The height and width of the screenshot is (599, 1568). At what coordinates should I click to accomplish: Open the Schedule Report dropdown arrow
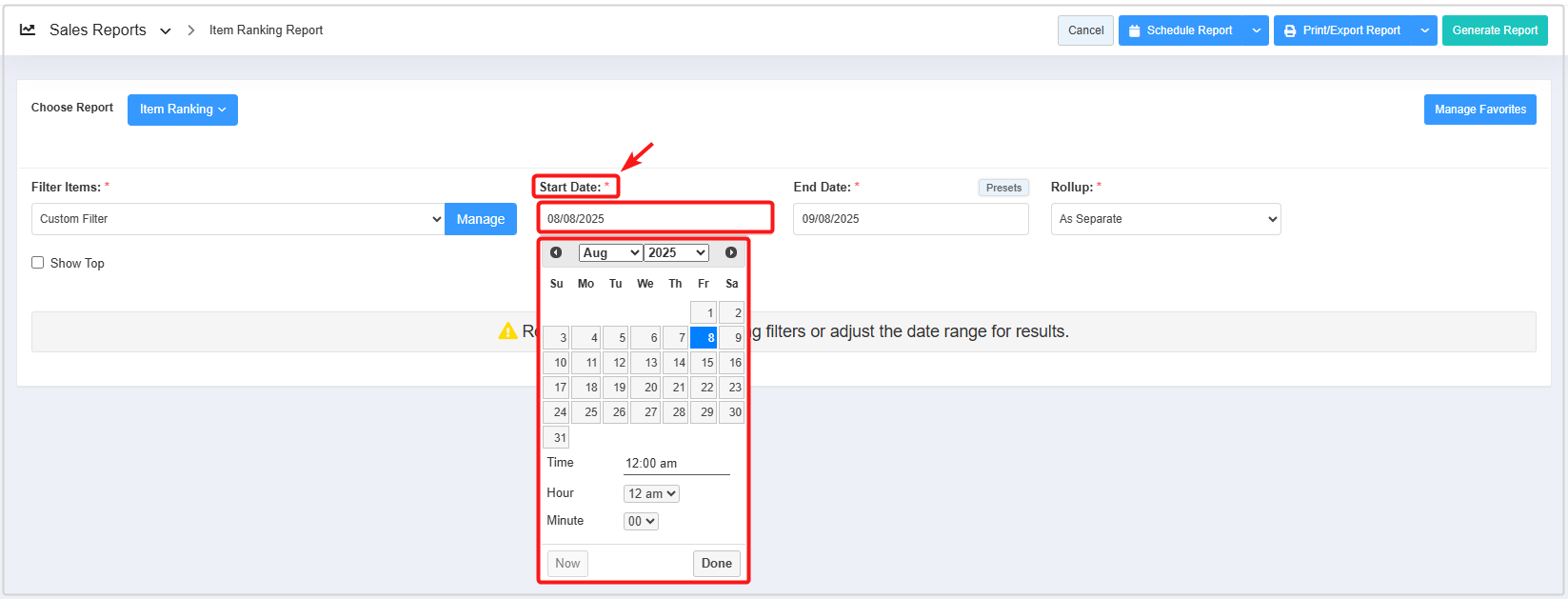click(x=1257, y=30)
